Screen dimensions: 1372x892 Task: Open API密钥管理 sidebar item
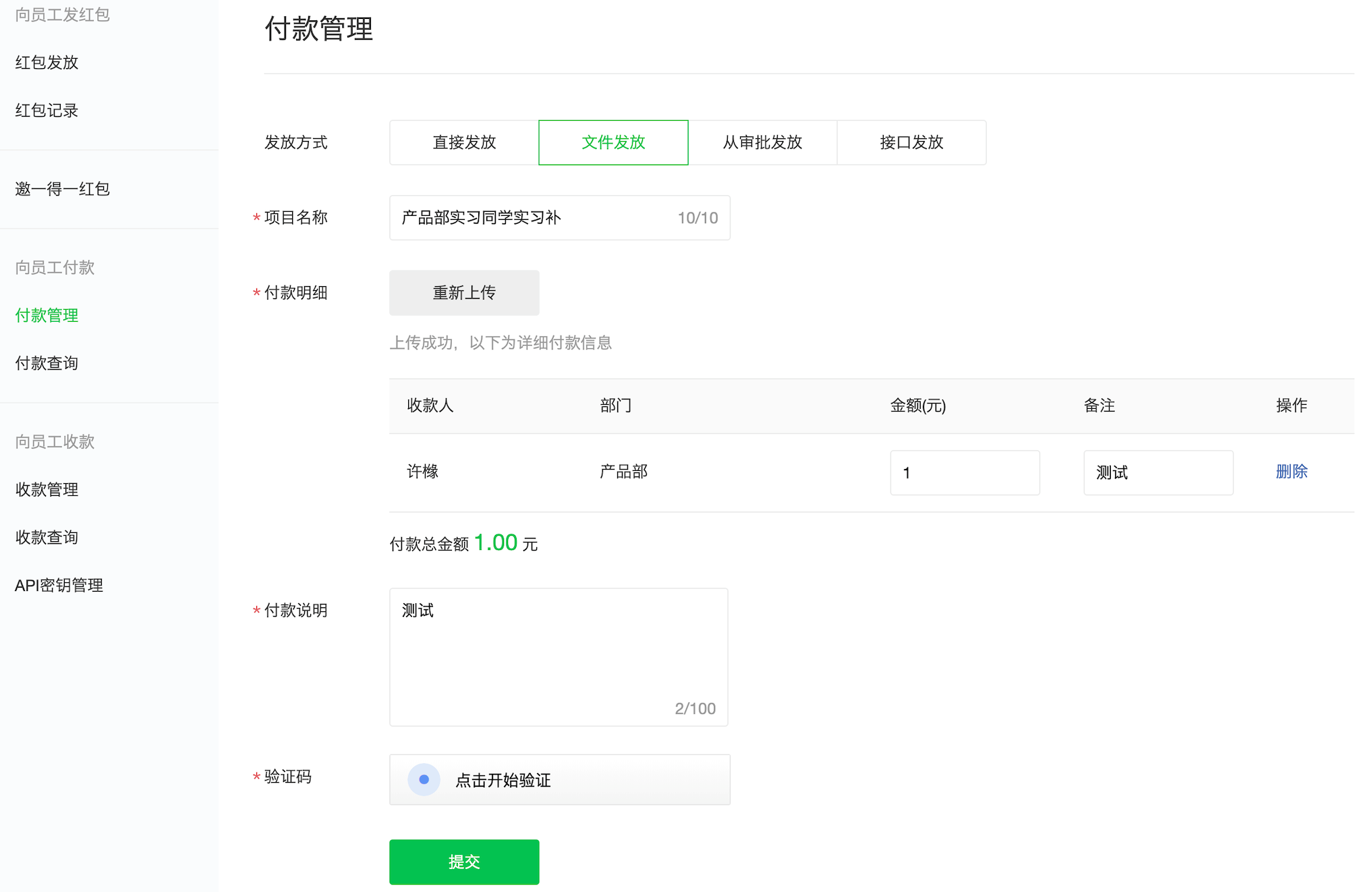[x=59, y=585]
